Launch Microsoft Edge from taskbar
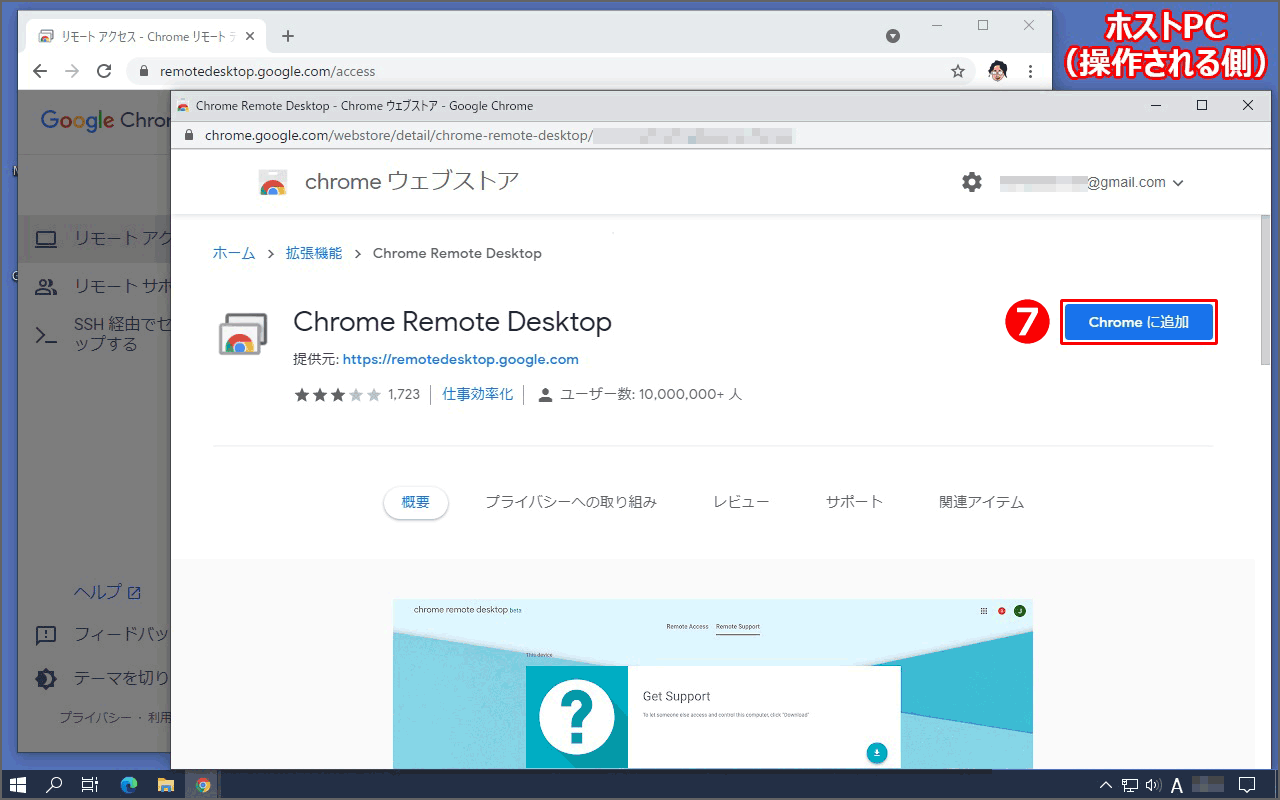Viewport: 1280px width, 800px height. pyautogui.click(x=129, y=785)
